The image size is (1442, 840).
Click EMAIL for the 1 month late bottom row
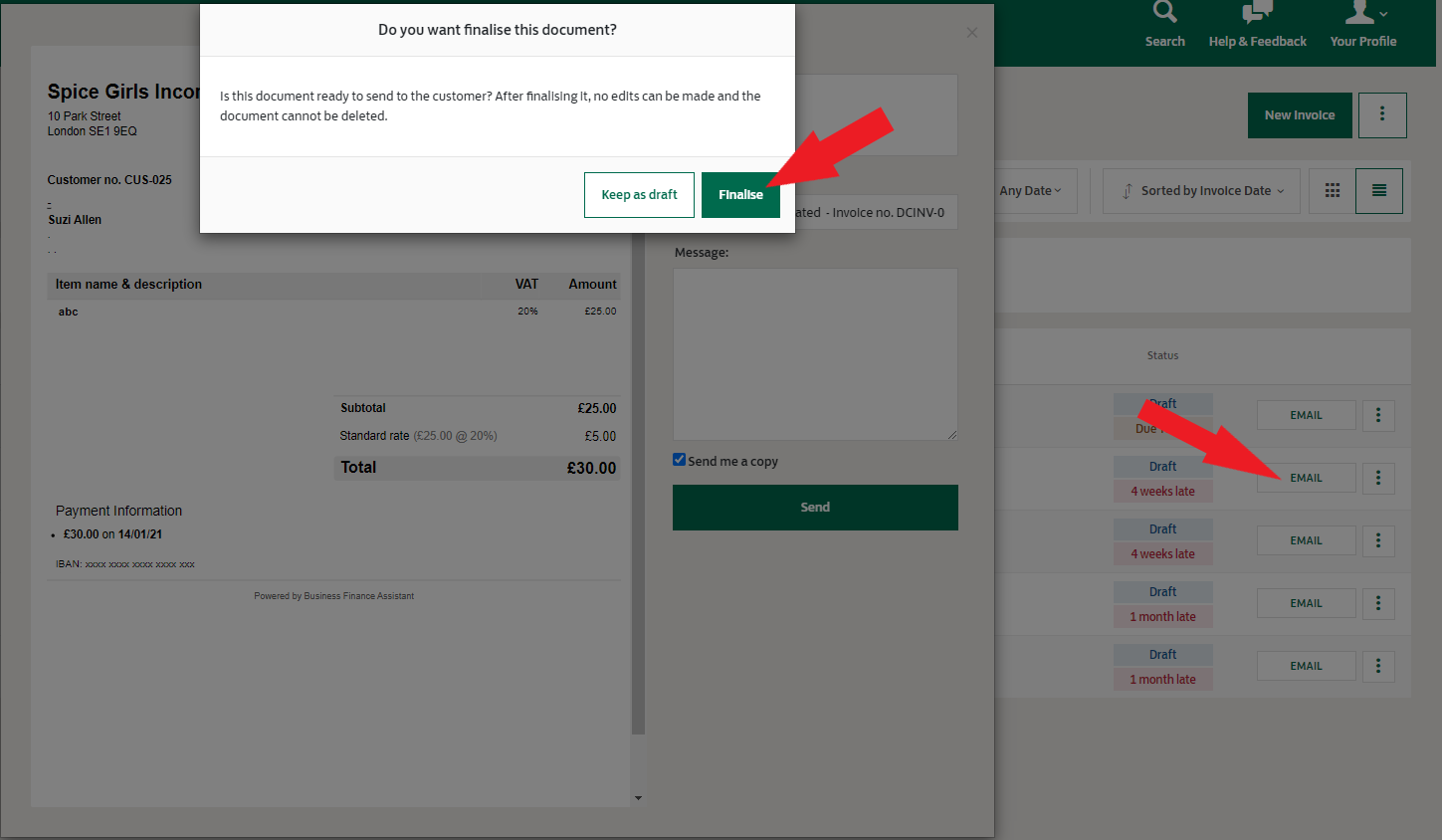[1306, 666]
